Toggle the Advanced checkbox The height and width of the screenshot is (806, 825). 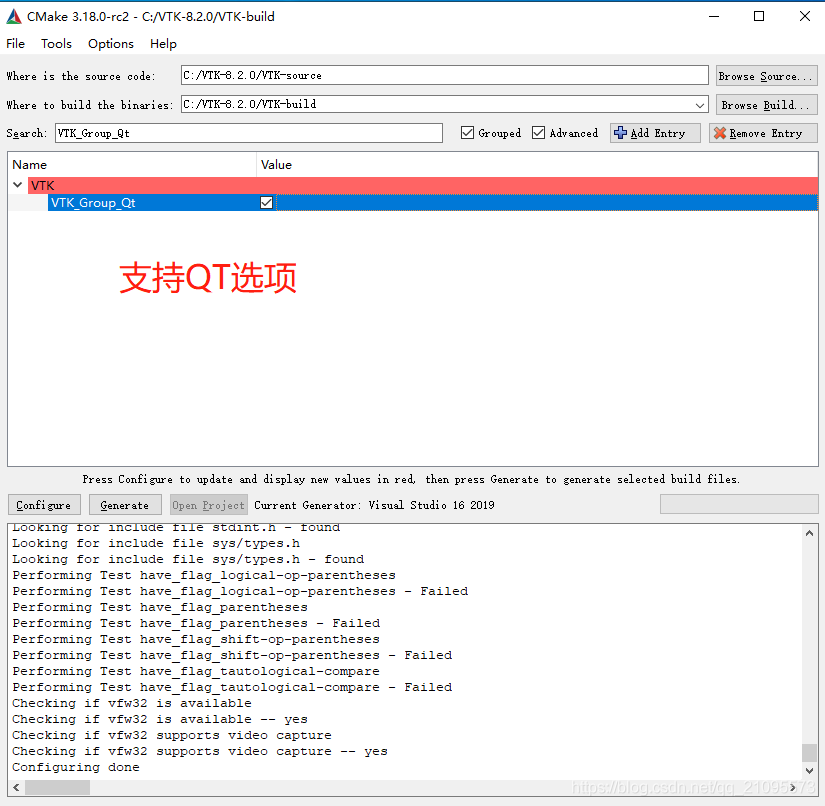pos(538,133)
